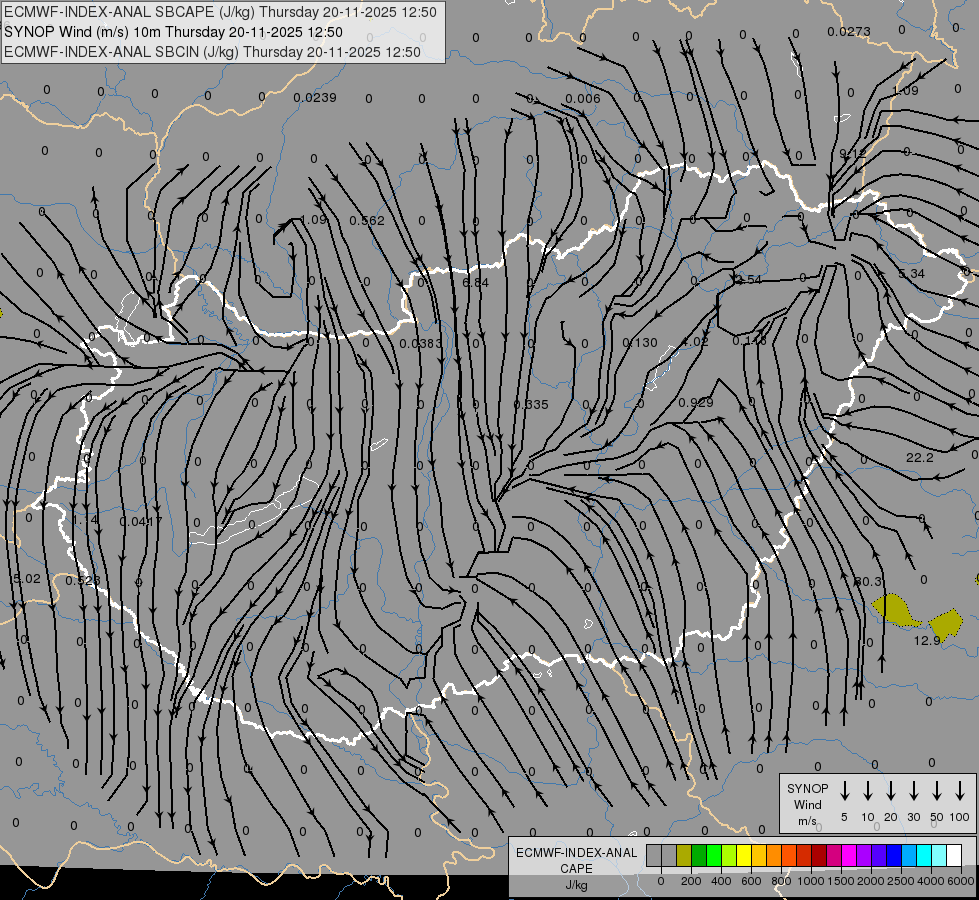Viewport: 979px width, 900px height.
Task: Click the 5 m/s wind legend arrow
Action: point(844,791)
